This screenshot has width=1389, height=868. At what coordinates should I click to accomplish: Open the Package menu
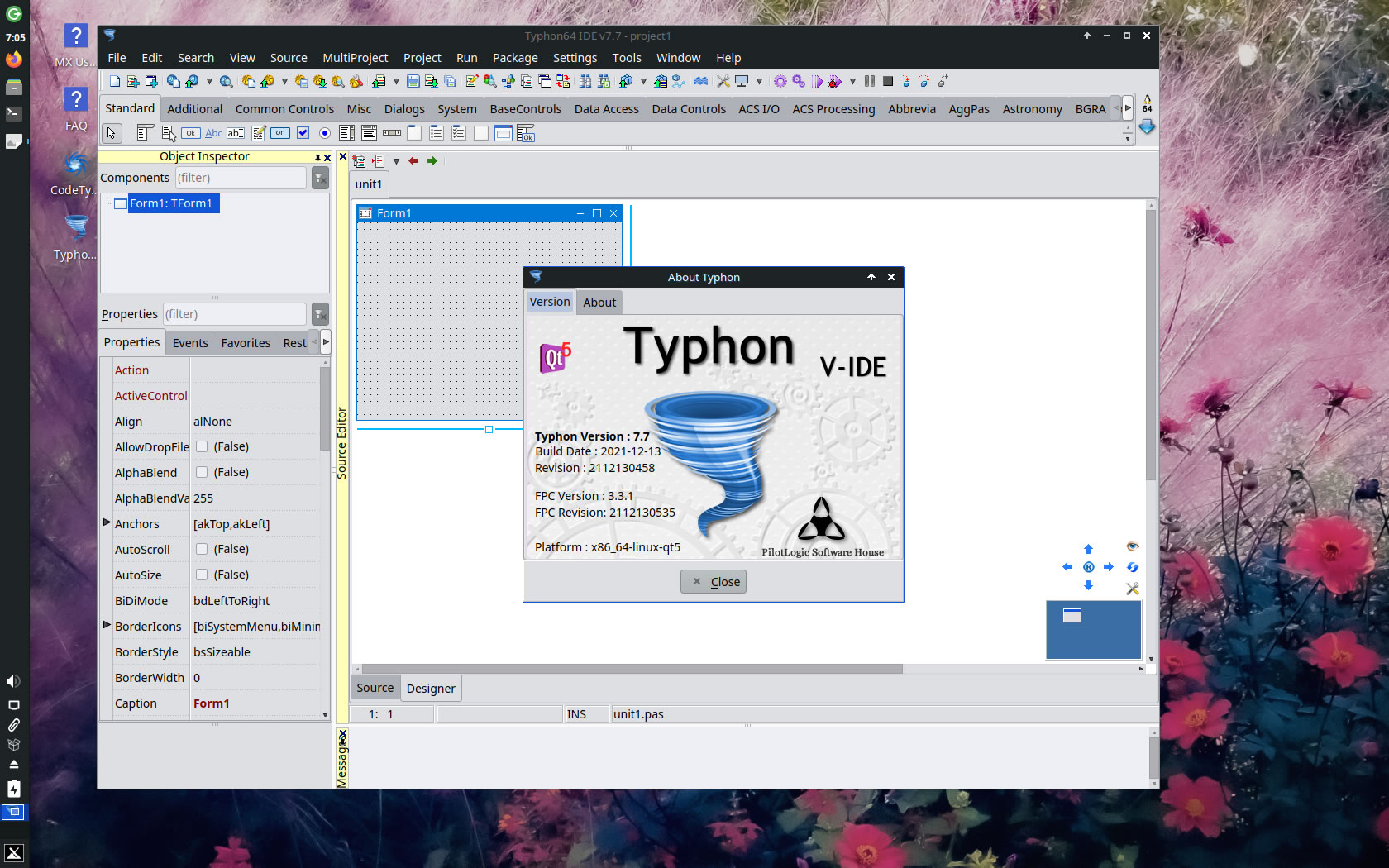coord(515,58)
